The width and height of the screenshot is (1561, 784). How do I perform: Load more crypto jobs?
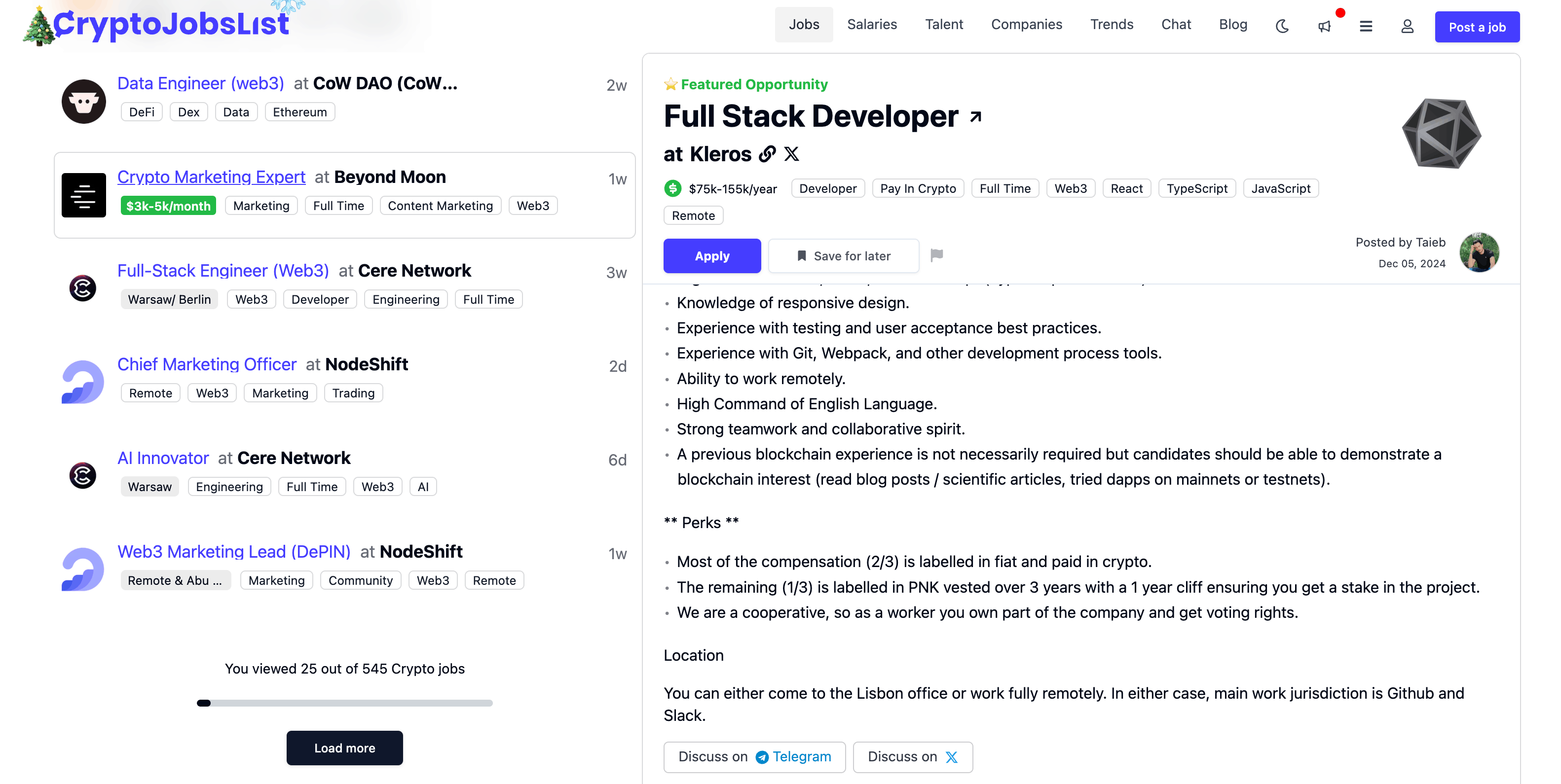(344, 748)
